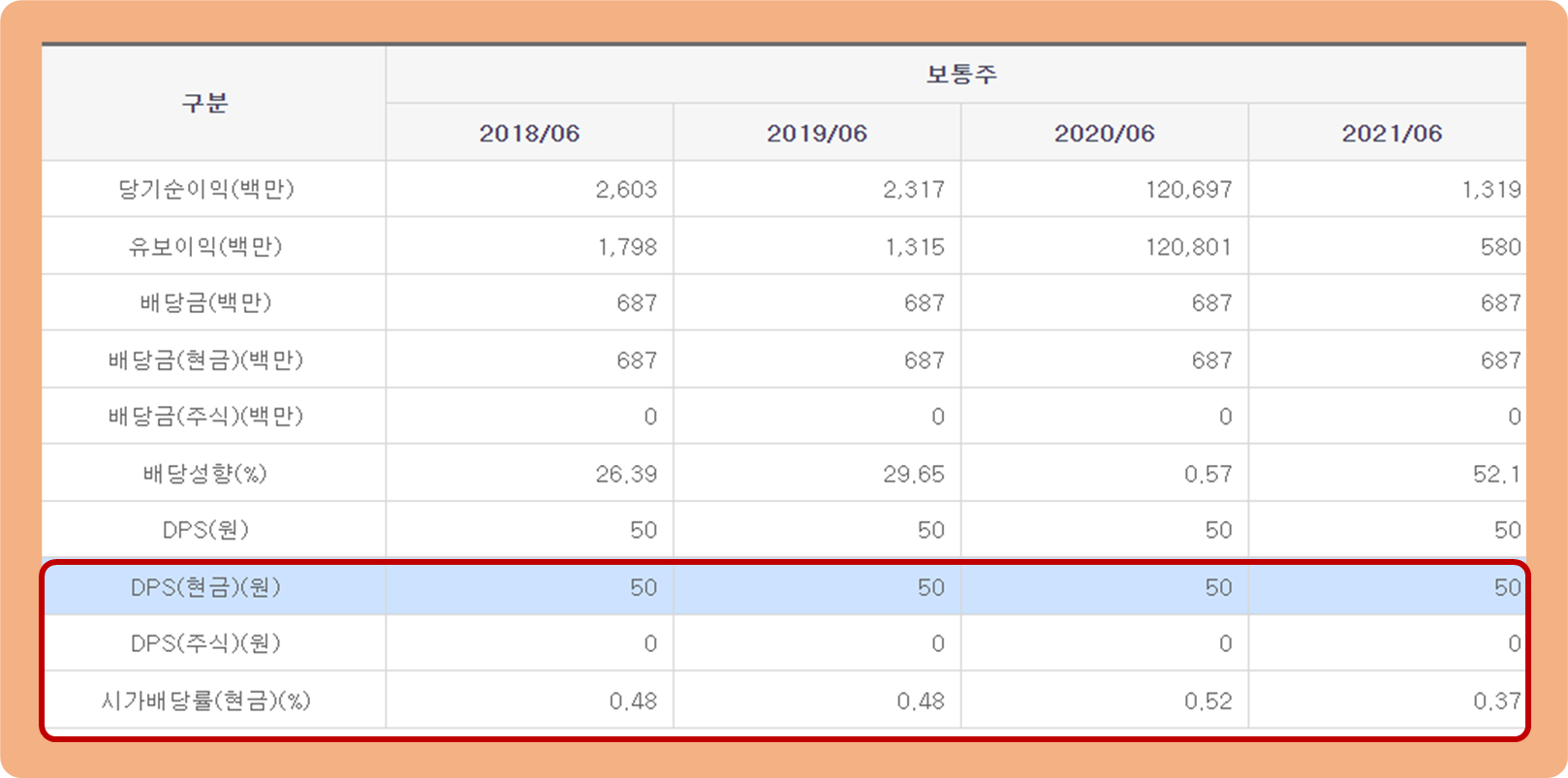Click the 당기순이익(백만) row label
This screenshot has width=1568, height=778.
tap(205, 189)
